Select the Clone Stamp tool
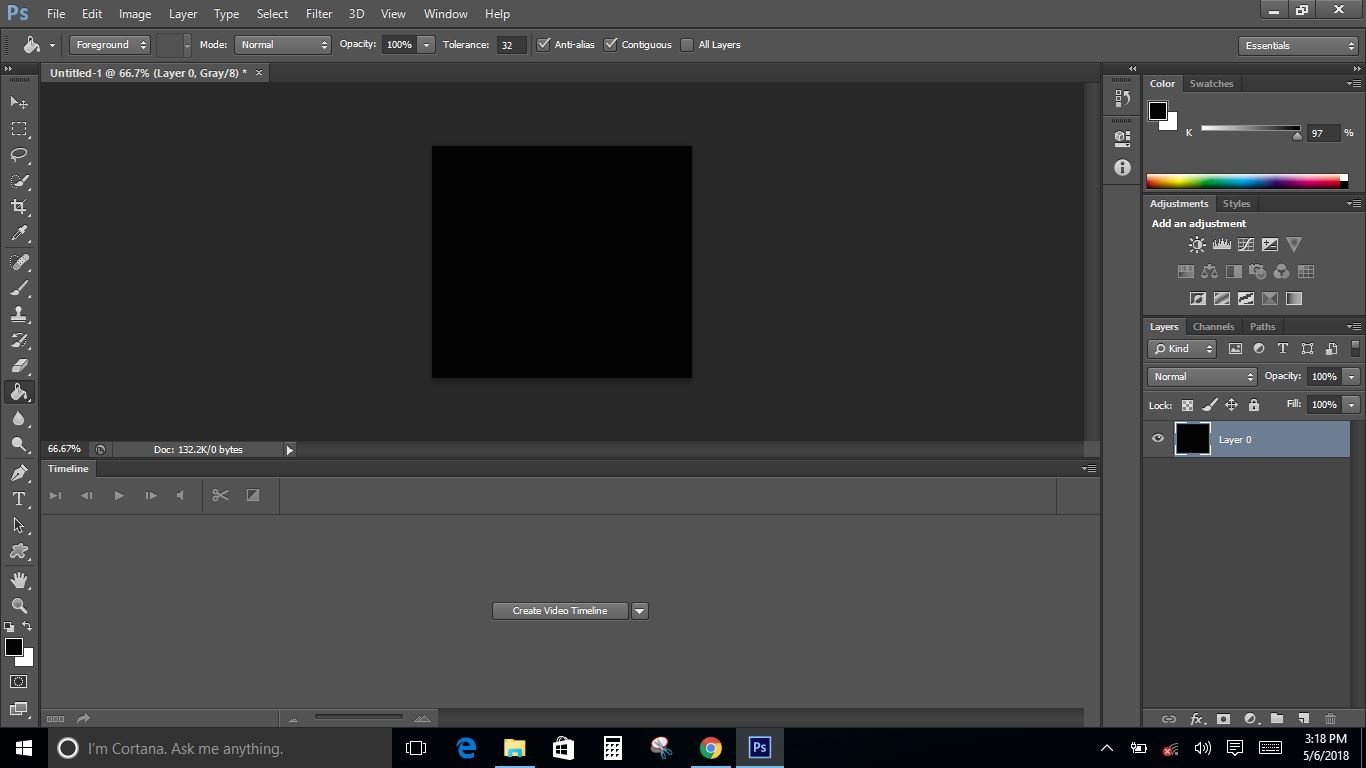Viewport: 1366px width, 768px height. [19, 314]
